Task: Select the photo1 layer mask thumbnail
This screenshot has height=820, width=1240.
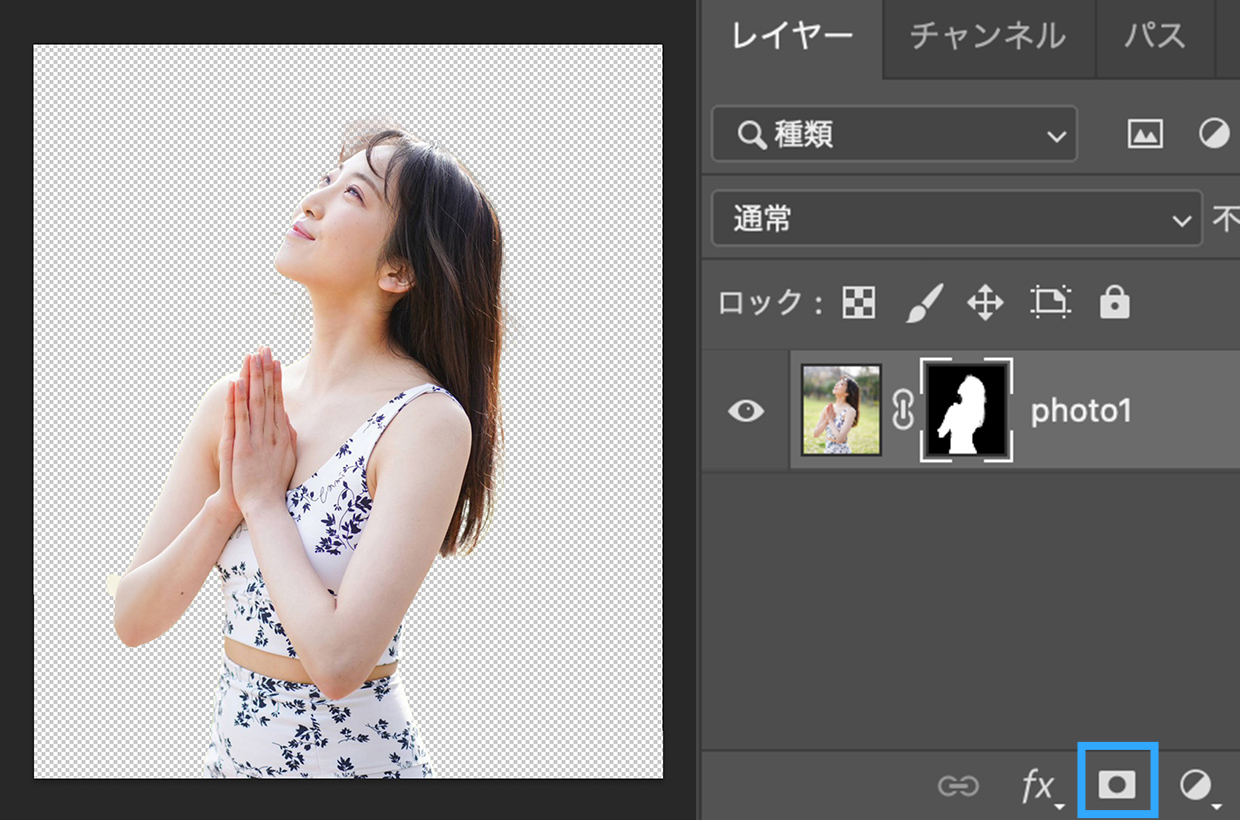Action: [966, 410]
